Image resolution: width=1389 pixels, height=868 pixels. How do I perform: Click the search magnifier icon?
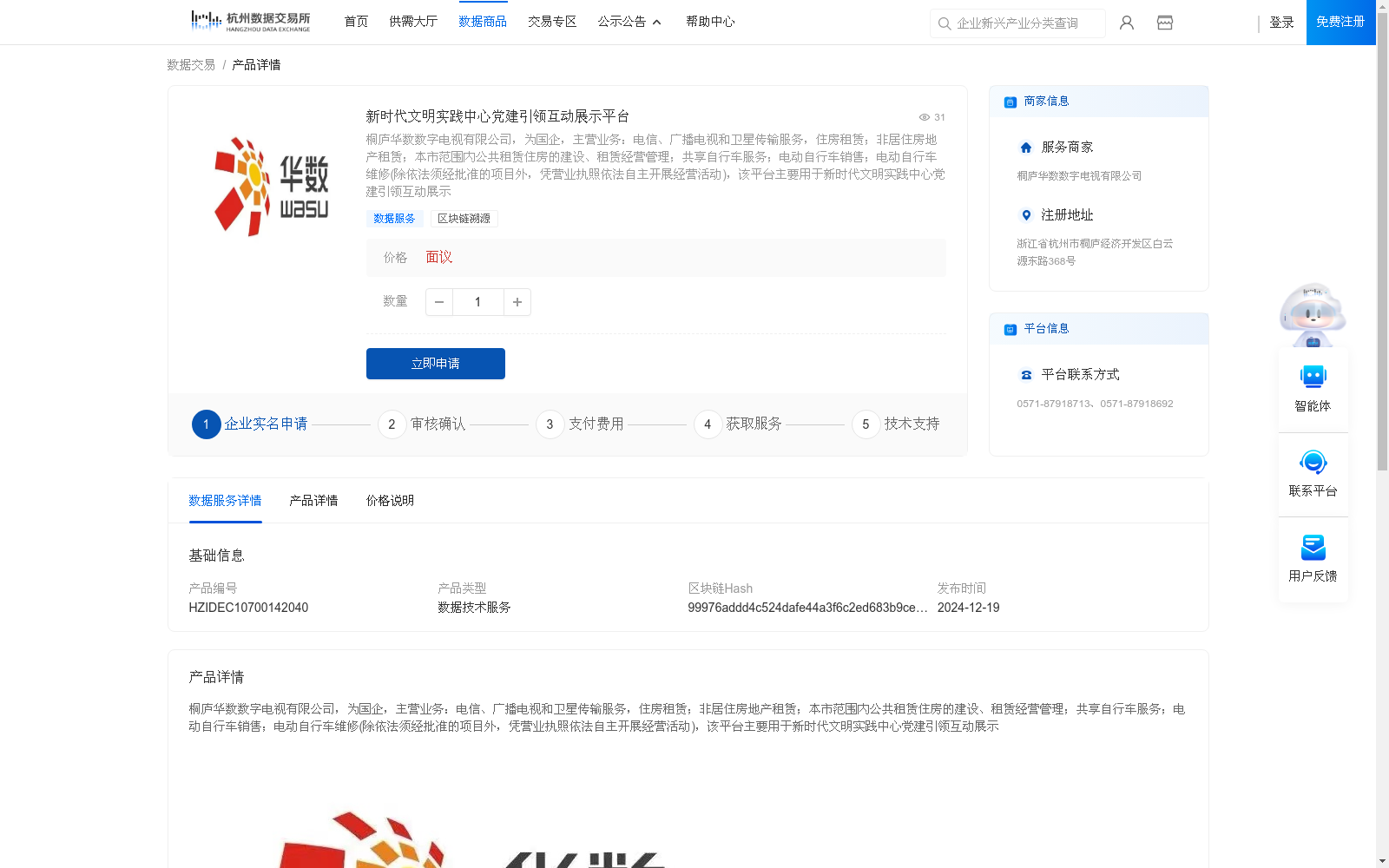pos(945,23)
